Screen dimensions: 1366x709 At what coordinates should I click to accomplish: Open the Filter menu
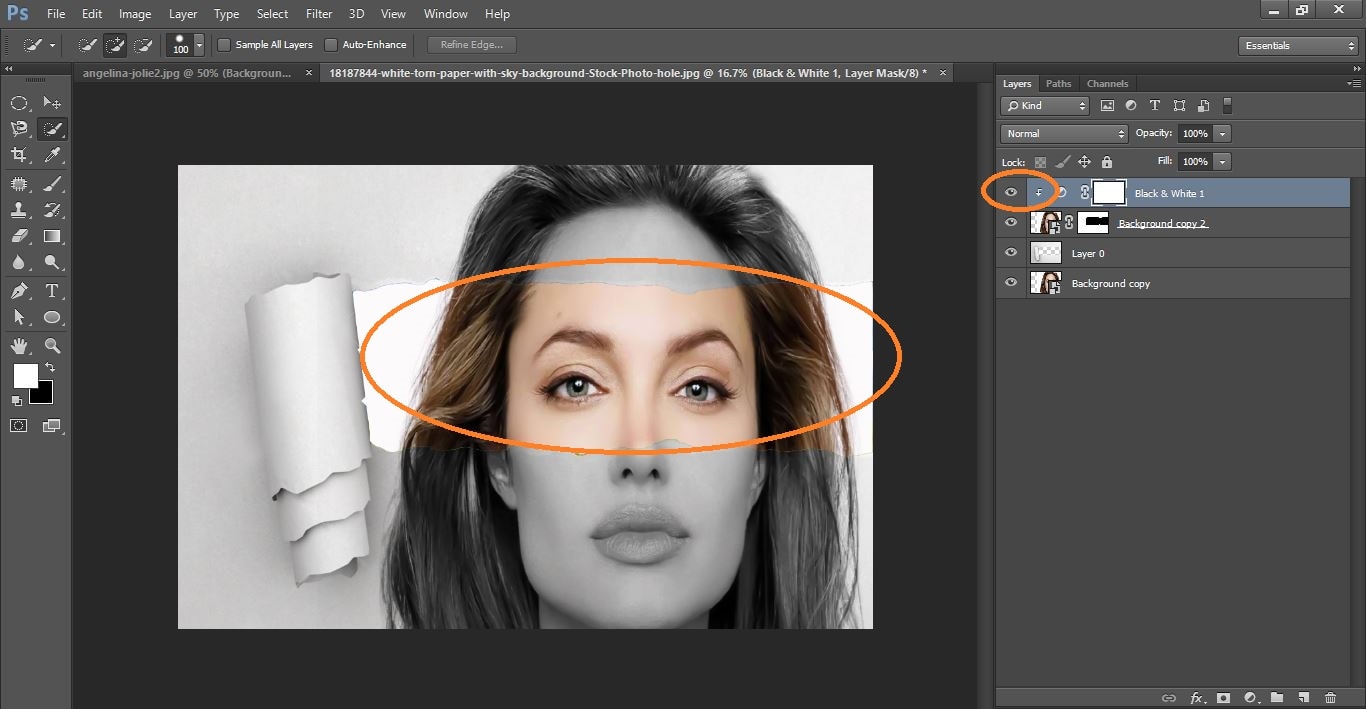(319, 14)
